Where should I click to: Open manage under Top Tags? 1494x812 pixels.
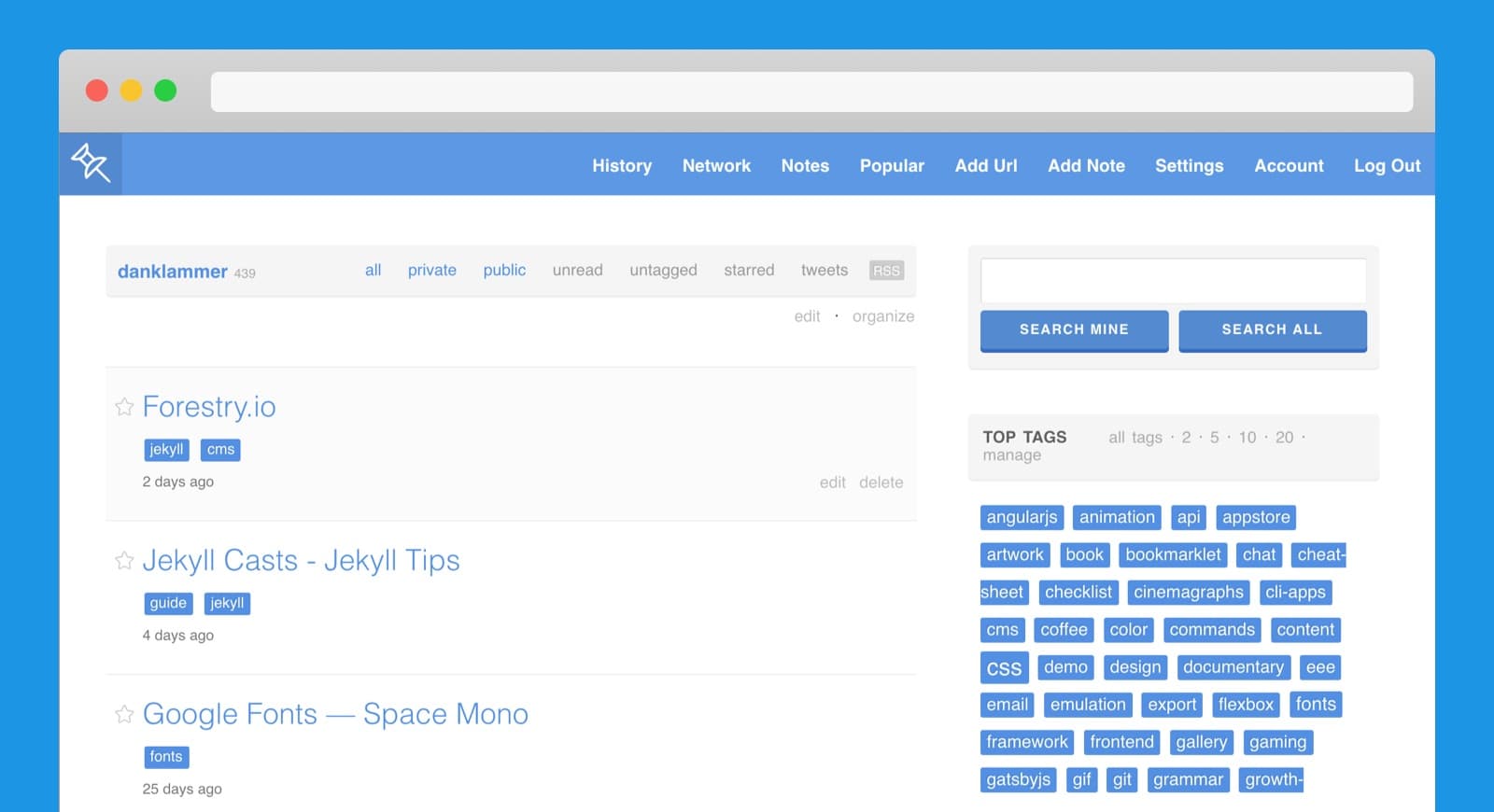coord(1011,455)
